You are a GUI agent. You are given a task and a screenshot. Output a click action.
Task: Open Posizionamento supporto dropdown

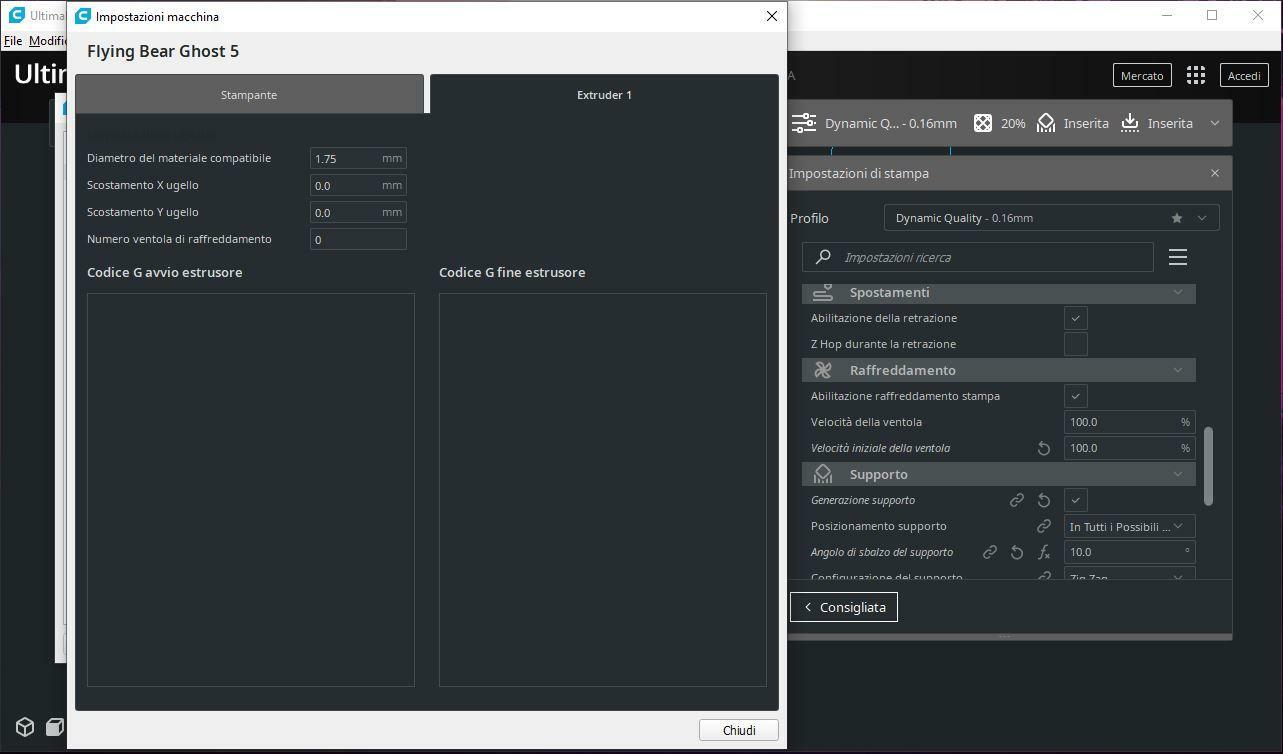point(1129,526)
